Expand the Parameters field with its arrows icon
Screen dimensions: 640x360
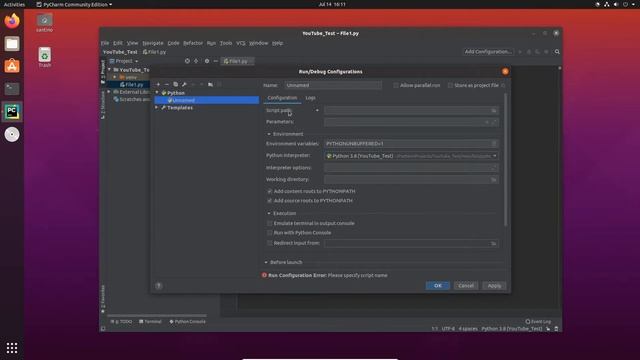[494, 122]
